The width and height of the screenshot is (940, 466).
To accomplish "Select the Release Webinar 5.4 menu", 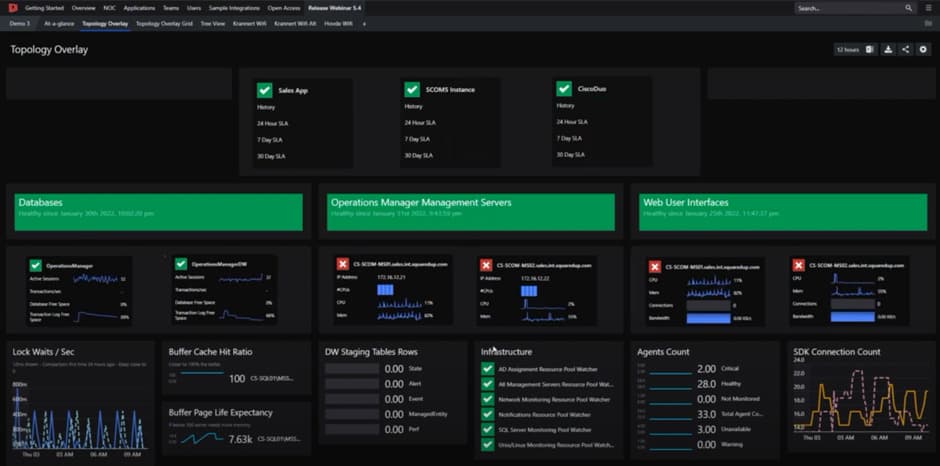I will tap(335, 8).
